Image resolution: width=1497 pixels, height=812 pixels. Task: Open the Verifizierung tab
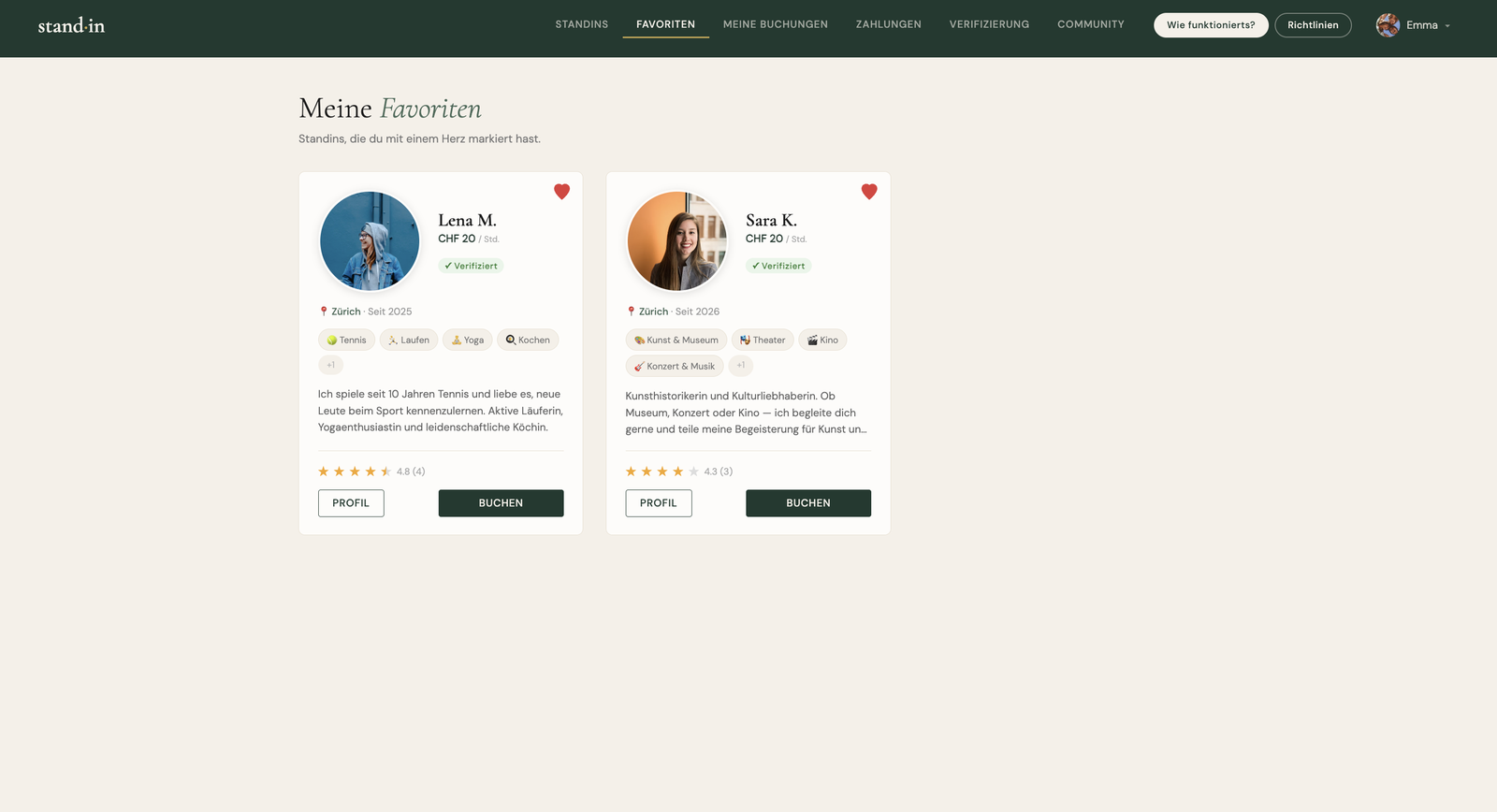click(x=989, y=24)
